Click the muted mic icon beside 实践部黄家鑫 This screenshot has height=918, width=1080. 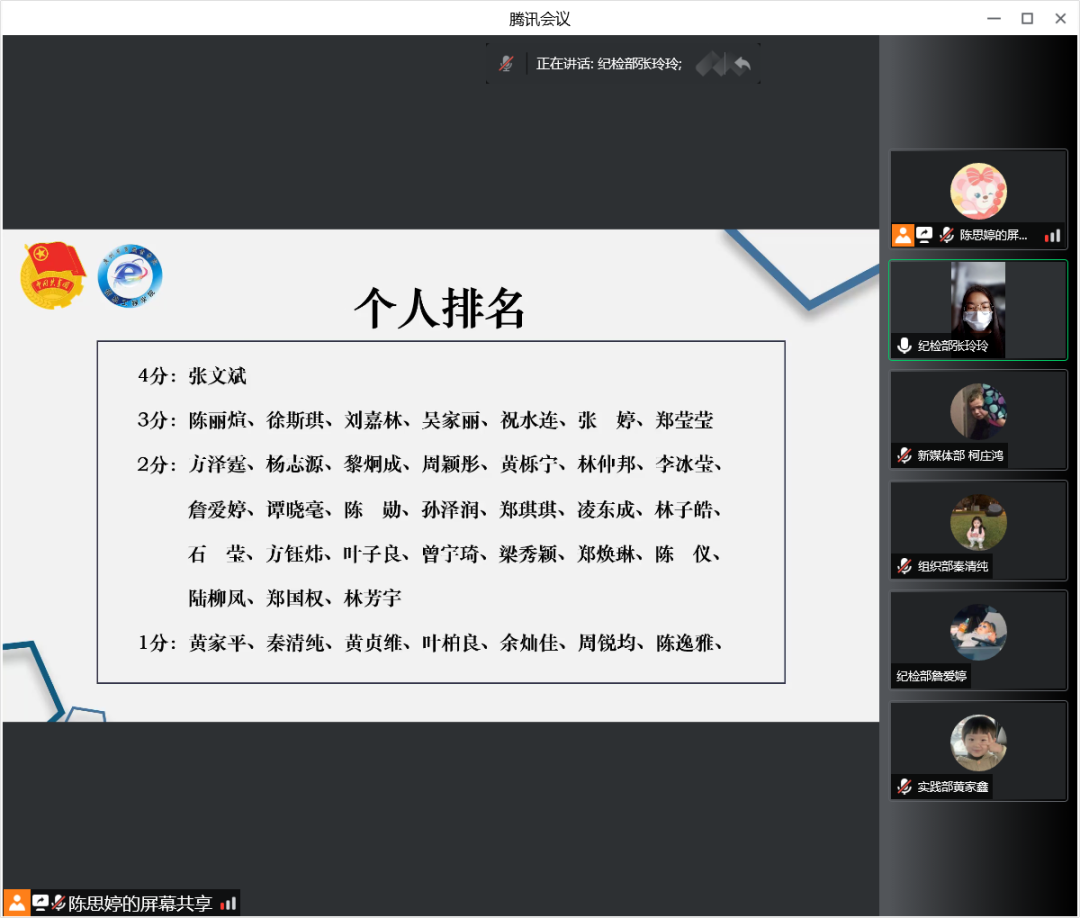pos(904,787)
